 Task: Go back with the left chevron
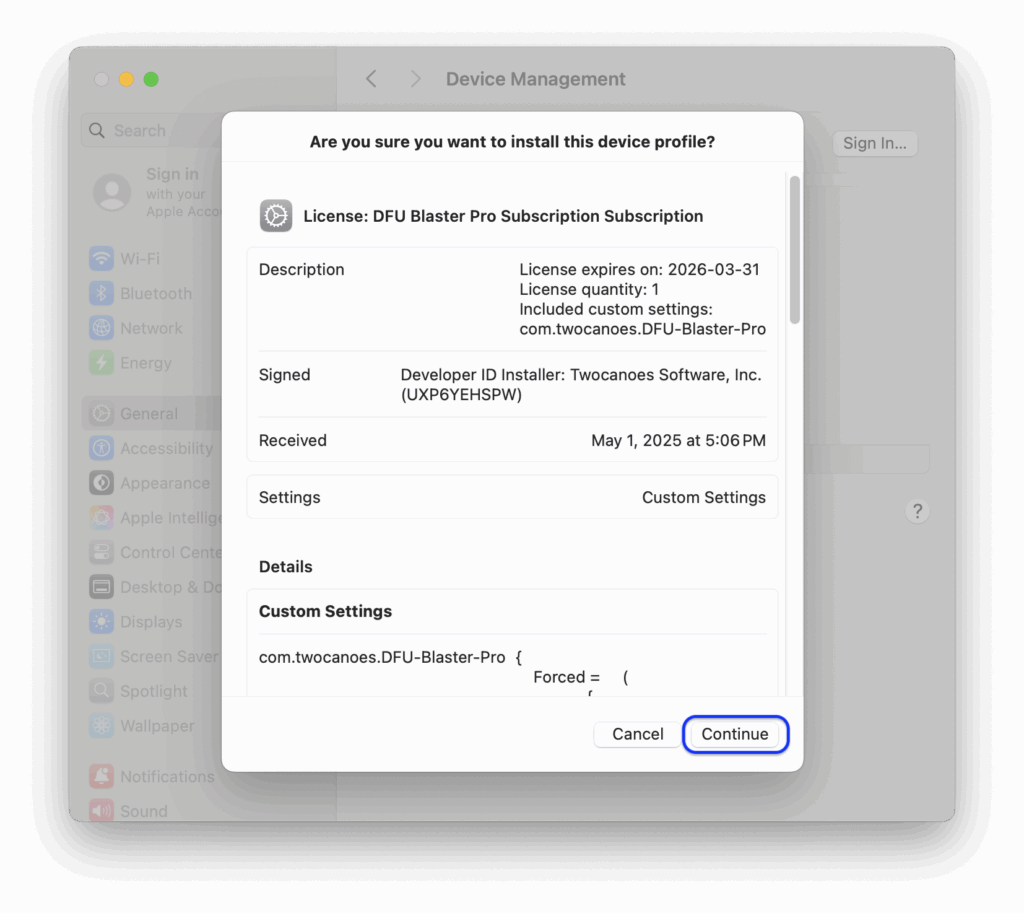click(x=371, y=79)
